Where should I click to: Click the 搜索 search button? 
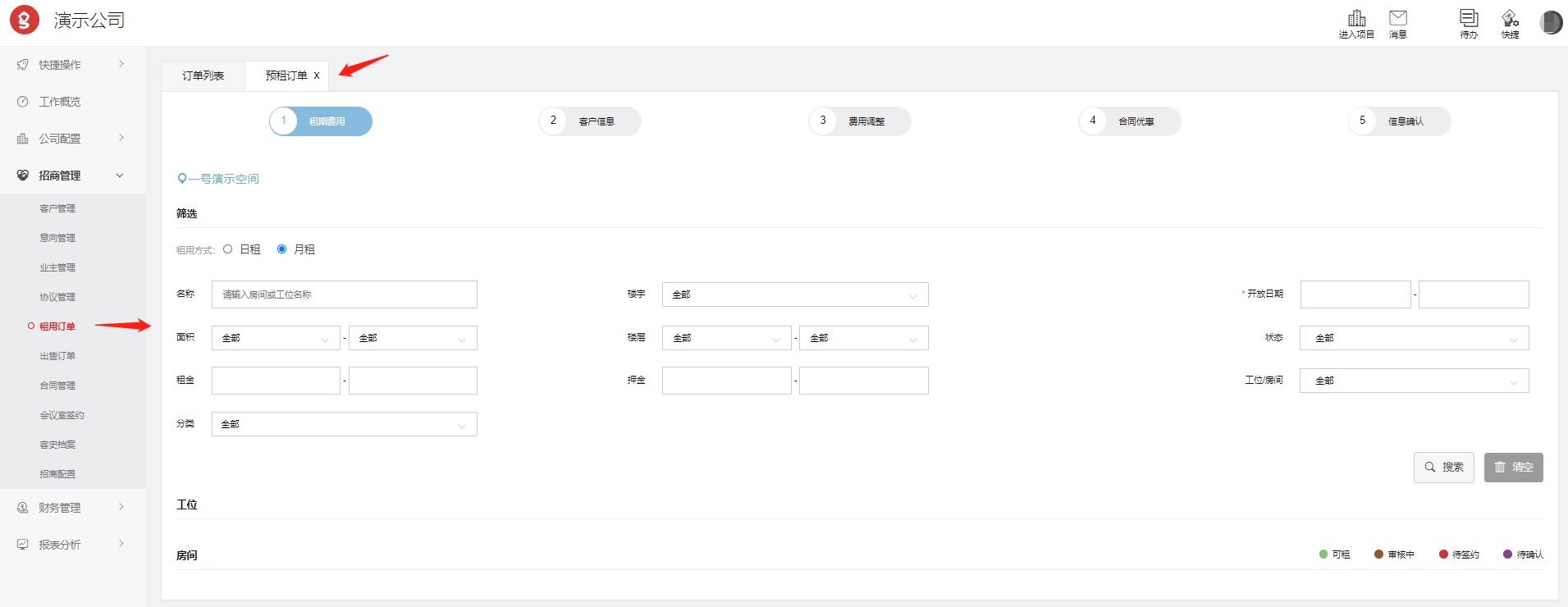coord(1443,468)
